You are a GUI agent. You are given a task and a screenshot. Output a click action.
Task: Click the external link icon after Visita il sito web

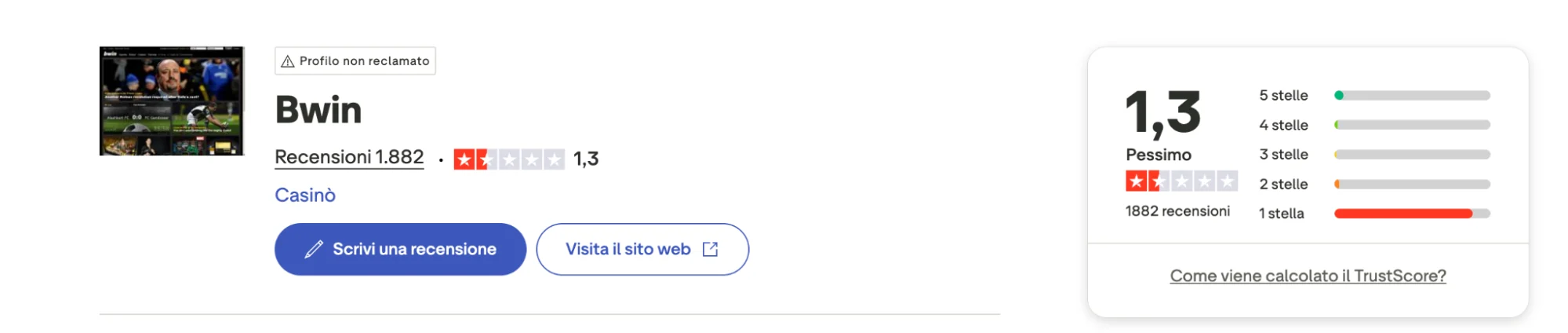(711, 249)
